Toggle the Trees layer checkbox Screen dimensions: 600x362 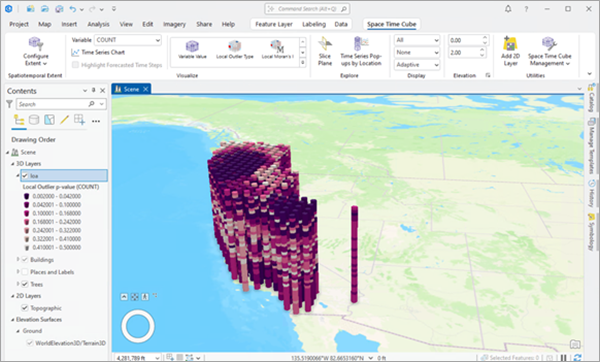[25, 284]
